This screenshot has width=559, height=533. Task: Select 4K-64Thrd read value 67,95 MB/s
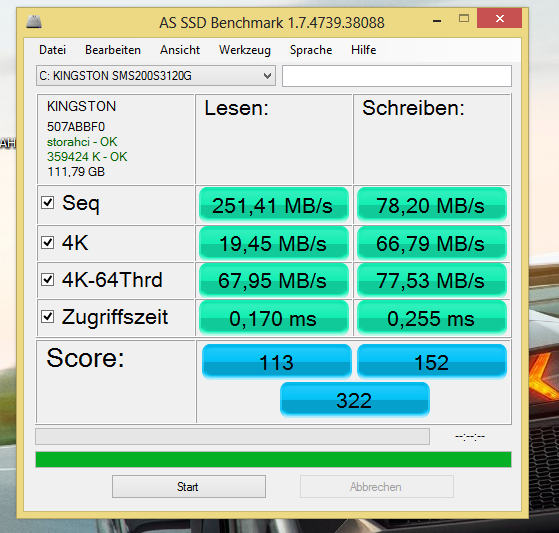pos(273,280)
